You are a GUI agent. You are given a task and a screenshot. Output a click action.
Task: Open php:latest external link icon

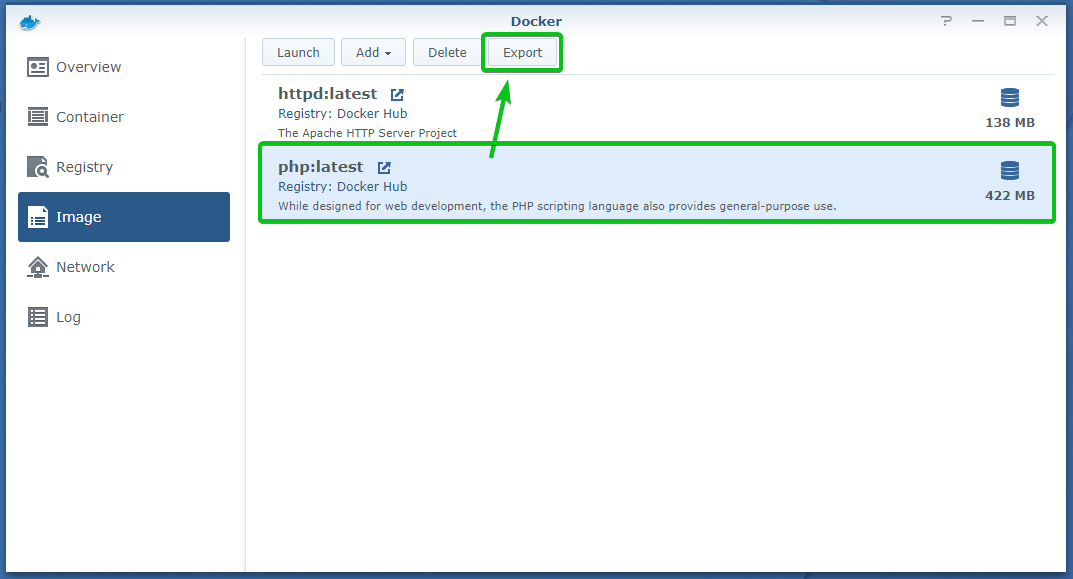(x=384, y=168)
